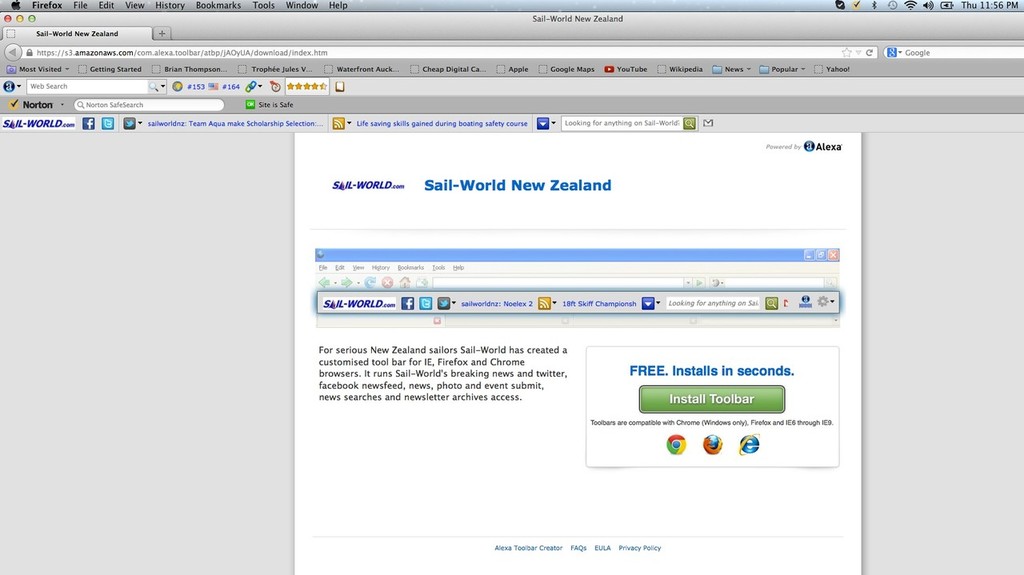Open the Alexa related links chain icon
This screenshot has width=1024, height=575.
250,86
